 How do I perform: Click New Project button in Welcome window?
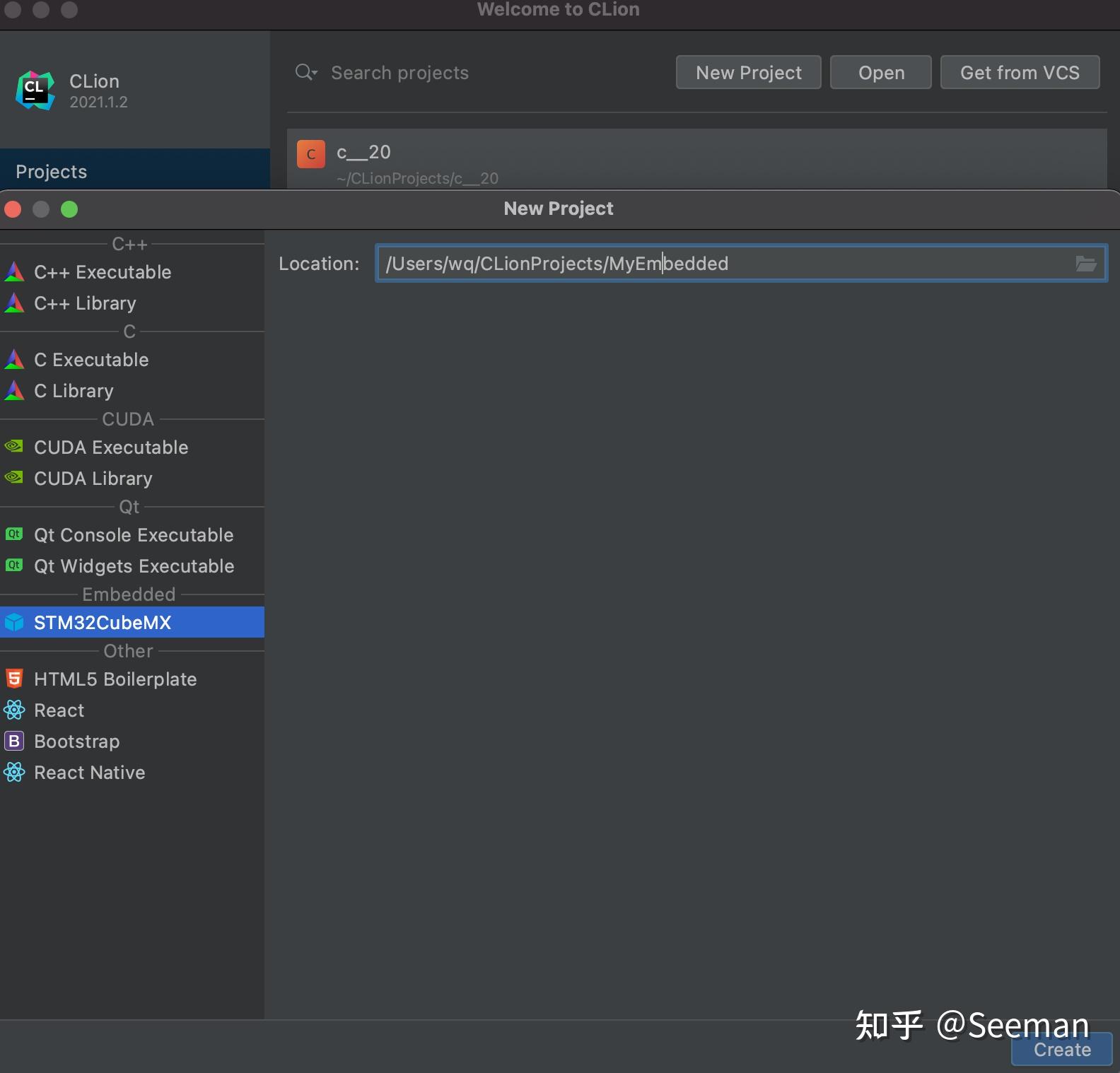(749, 73)
